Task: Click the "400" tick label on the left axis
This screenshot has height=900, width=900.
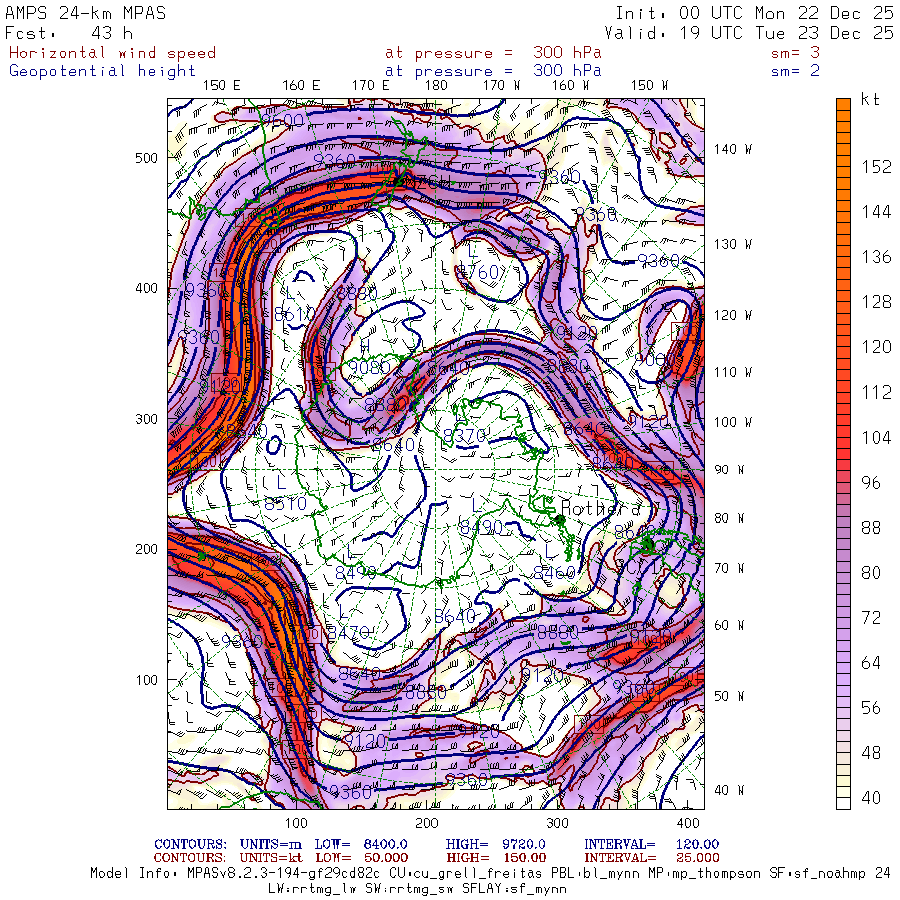Action: (x=146, y=289)
